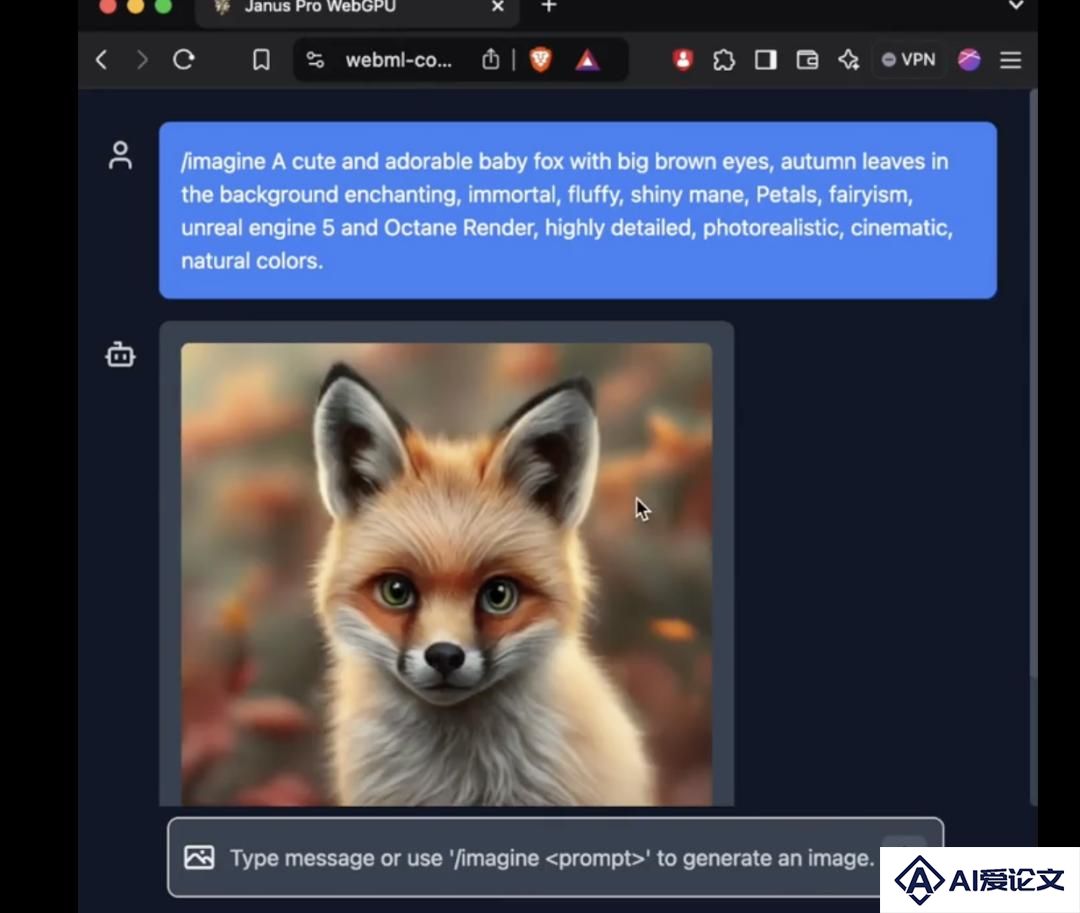The width and height of the screenshot is (1080, 913).
Task: Open site settings icon in the address bar
Action: click(x=315, y=60)
